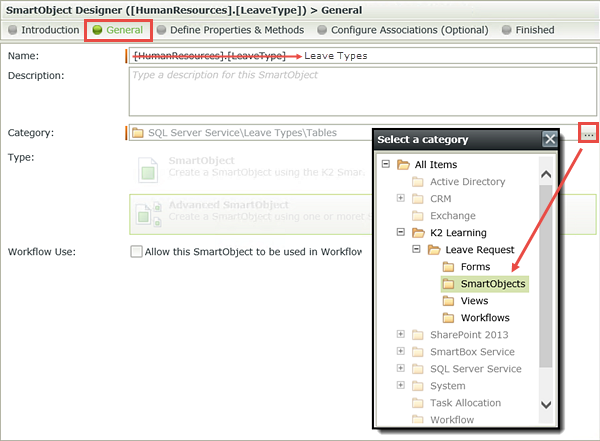Select the SQL Server Service category label

coord(476,369)
